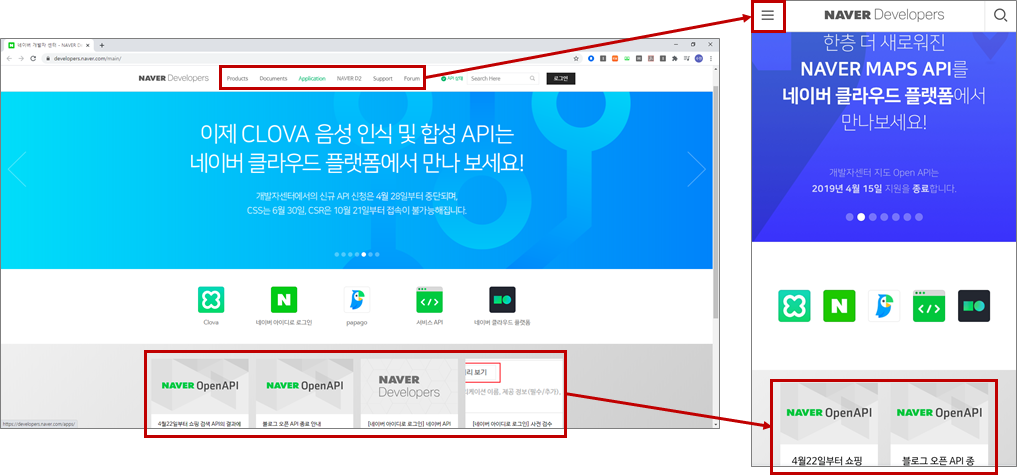
Task: Click the desktop browser vertical scrollbar
Action: (716, 201)
